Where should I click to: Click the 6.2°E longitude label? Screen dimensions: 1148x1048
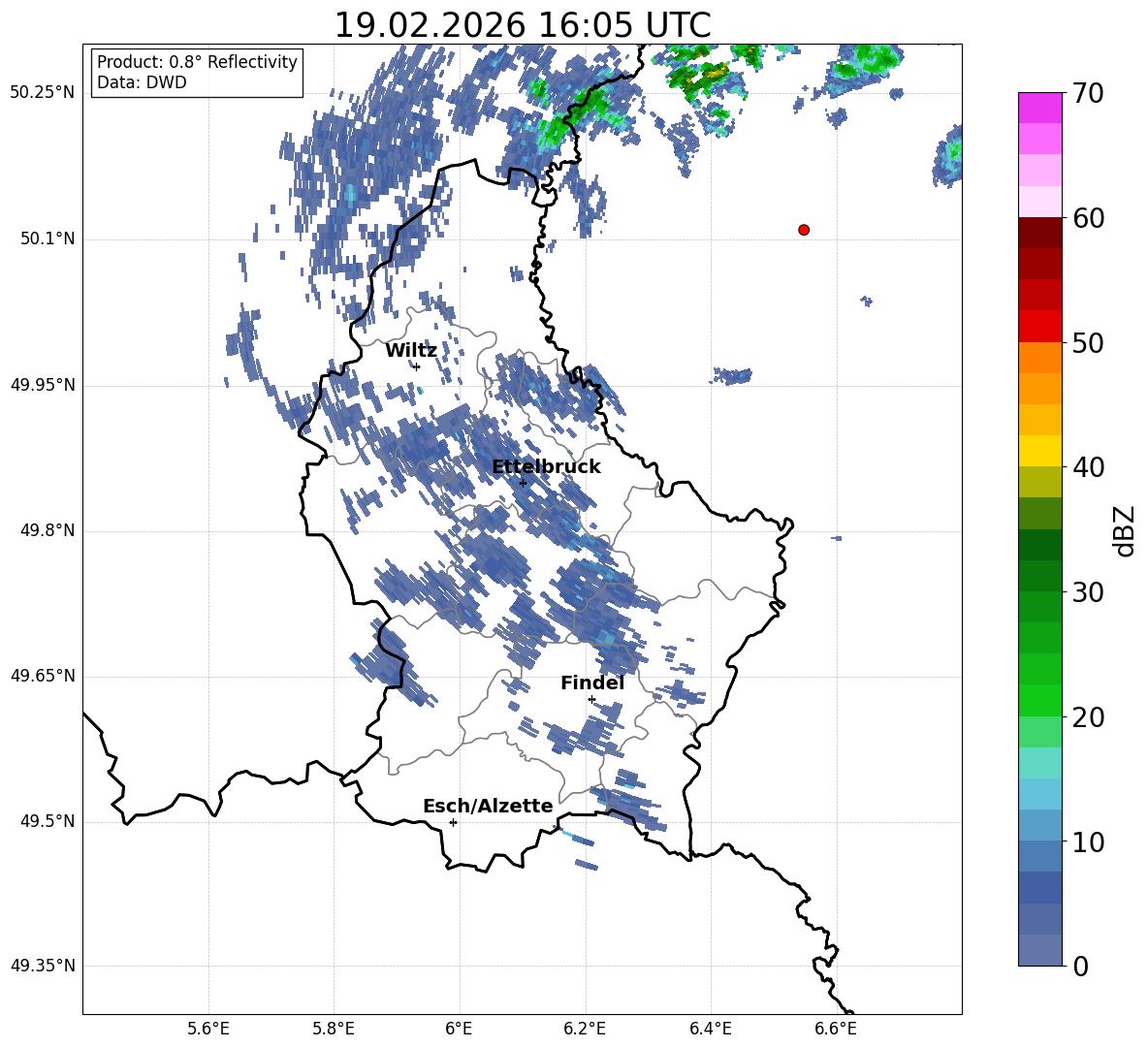tap(585, 1029)
